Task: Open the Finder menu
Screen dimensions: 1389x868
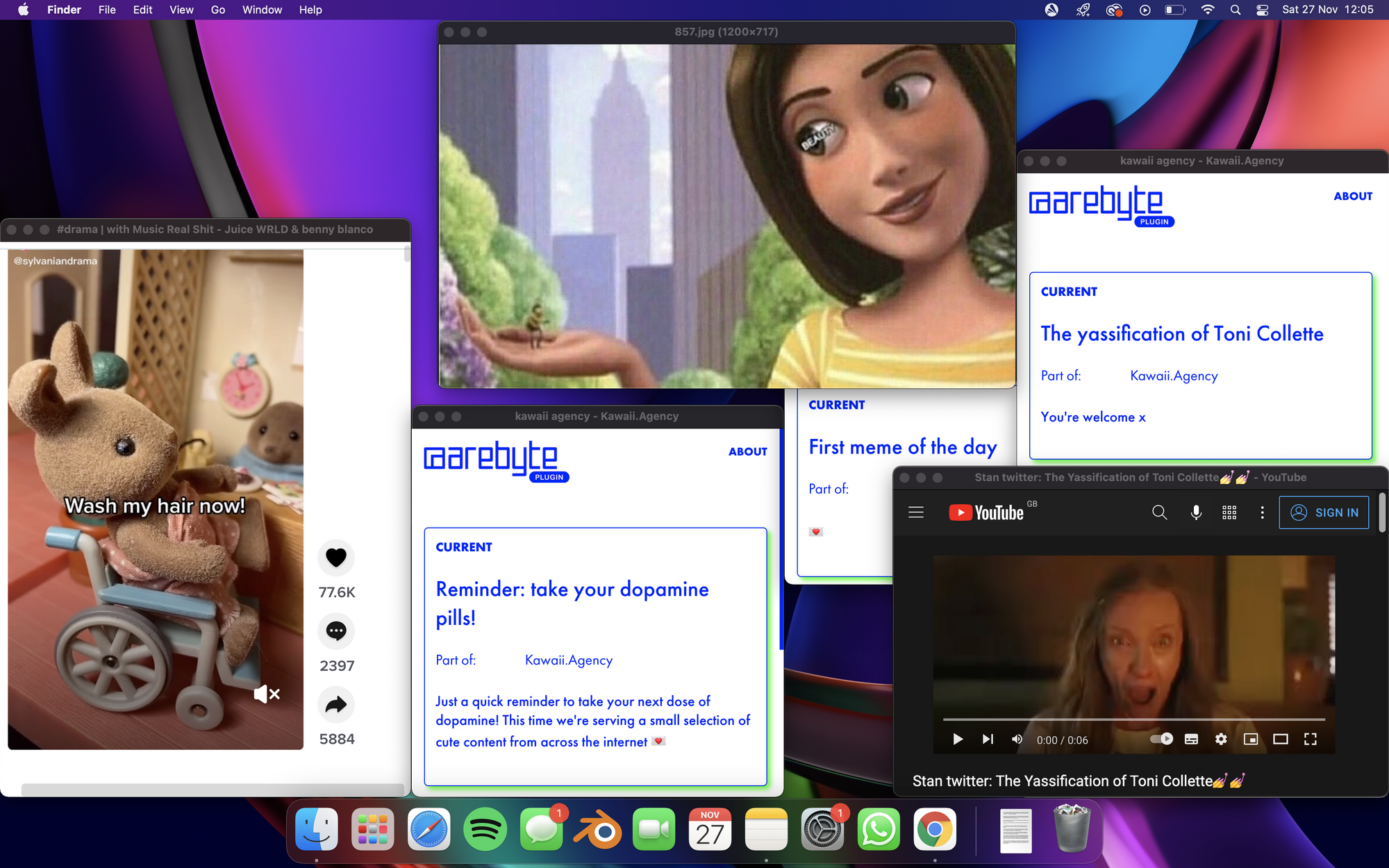Action: pyautogui.click(x=64, y=10)
